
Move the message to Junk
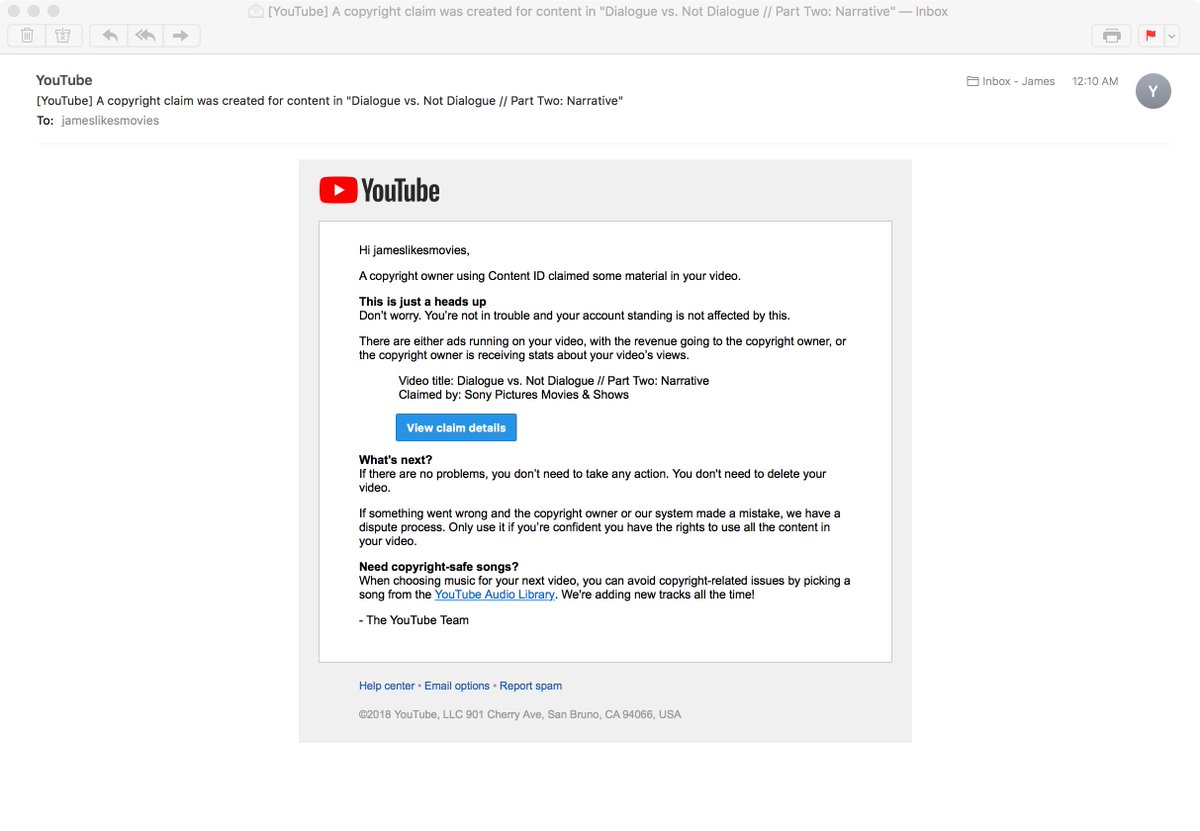pyautogui.click(x=63, y=35)
